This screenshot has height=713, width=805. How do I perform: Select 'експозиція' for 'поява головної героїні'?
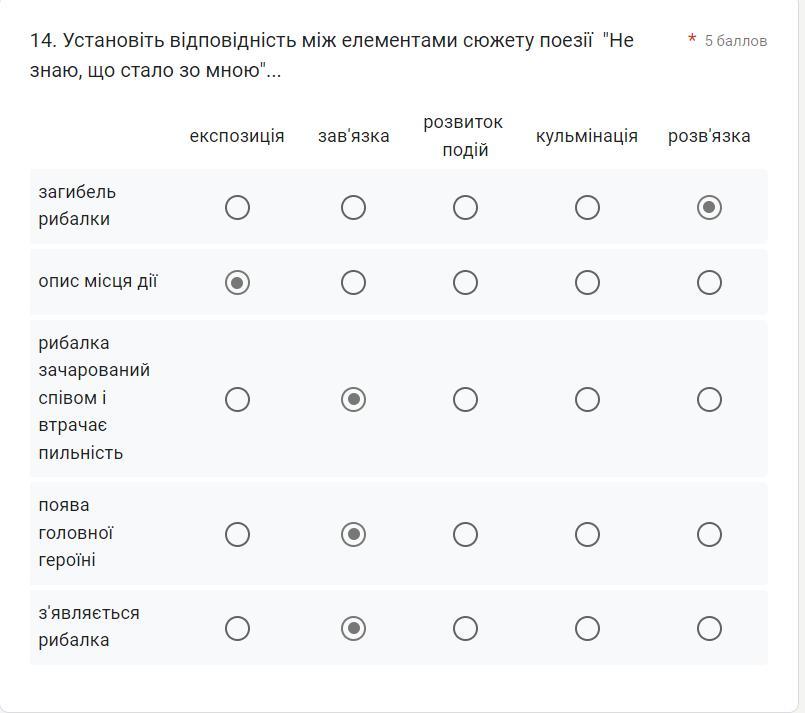(x=237, y=534)
